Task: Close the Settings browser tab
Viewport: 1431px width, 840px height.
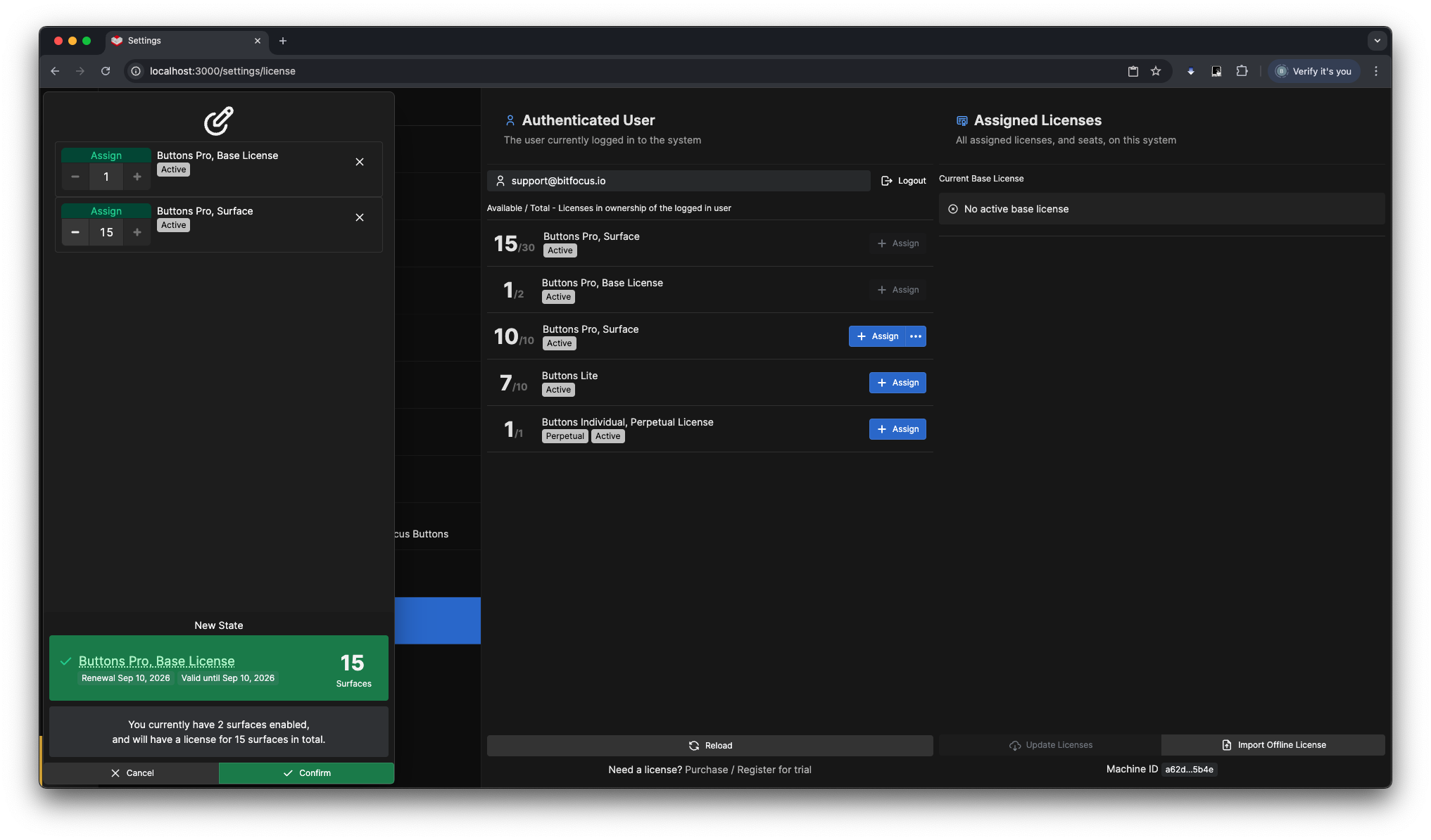Action: coord(258,41)
